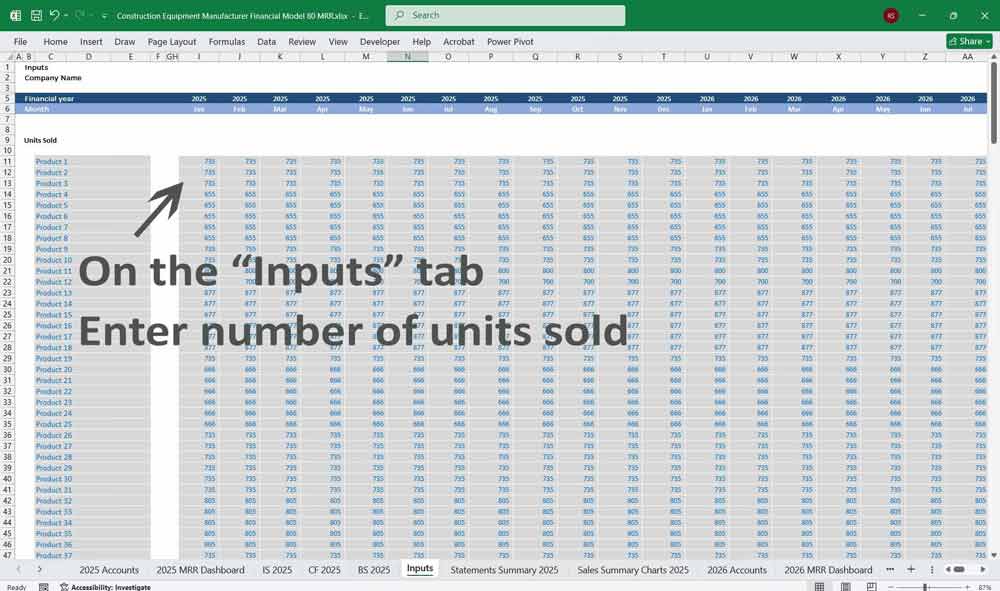Open the Power Pivot ribbon tab
Viewport: 1000px width, 591px height.
pyautogui.click(x=510, y=42)
